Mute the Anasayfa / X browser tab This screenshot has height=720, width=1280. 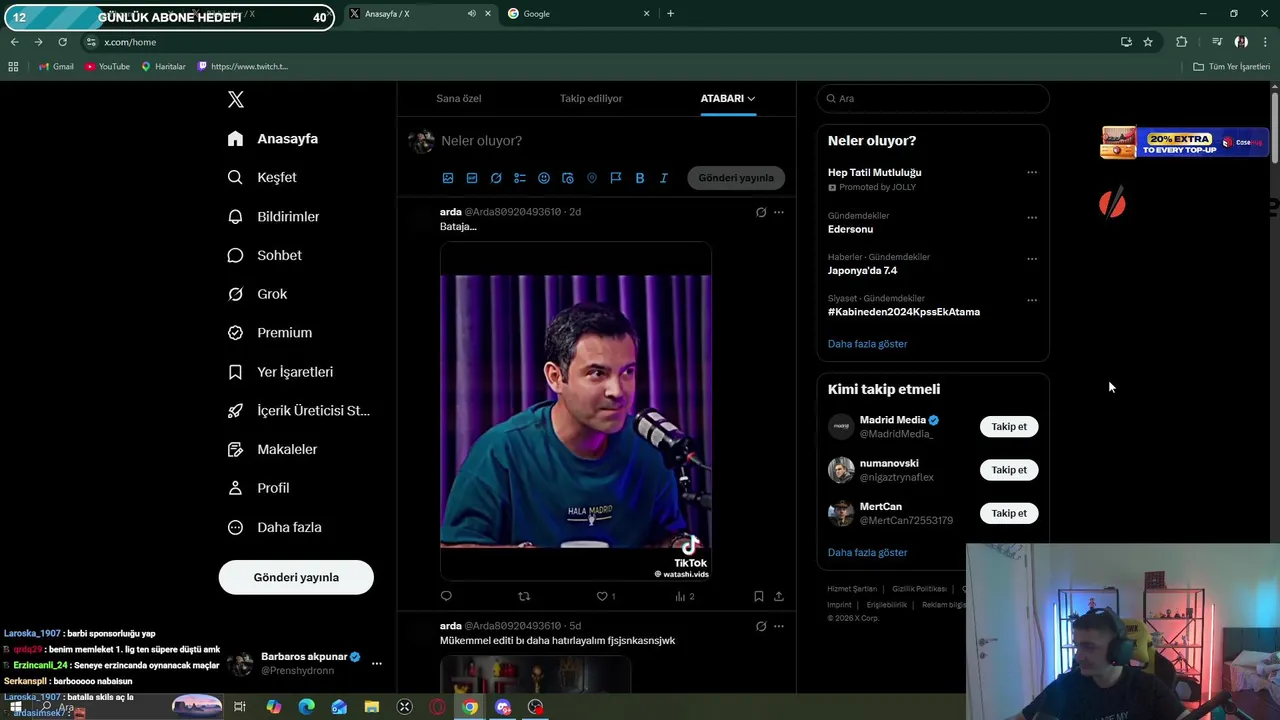(x=471, y=14)
